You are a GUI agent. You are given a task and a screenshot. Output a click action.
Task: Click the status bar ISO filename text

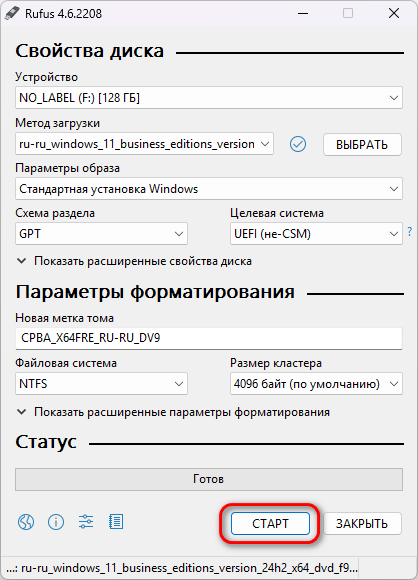[x=182, y=568]
